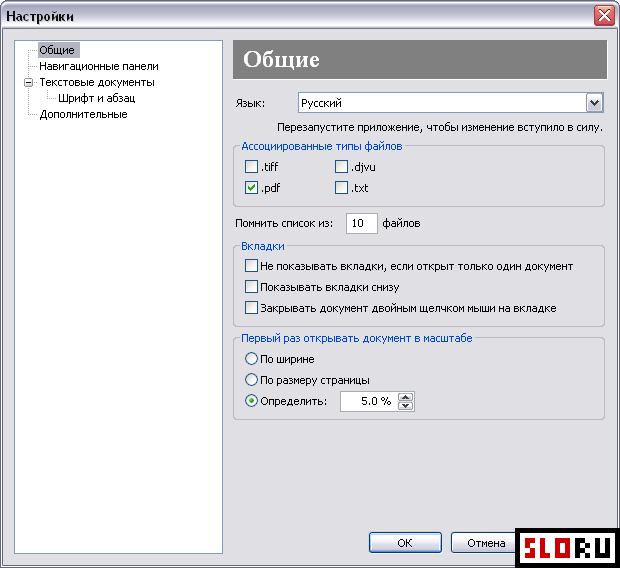Select По размеру страницы radio button

click(x=251, y=380)
